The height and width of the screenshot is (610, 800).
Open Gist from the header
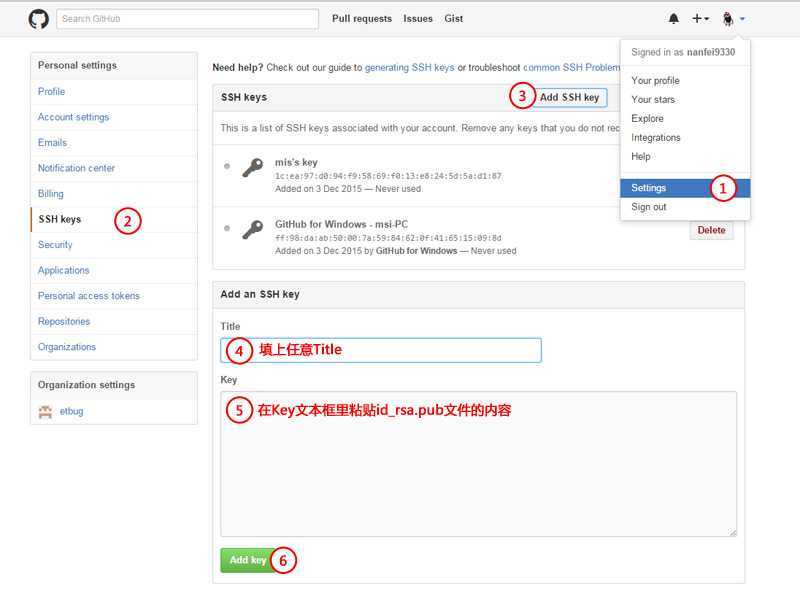[x=454, y=19]
